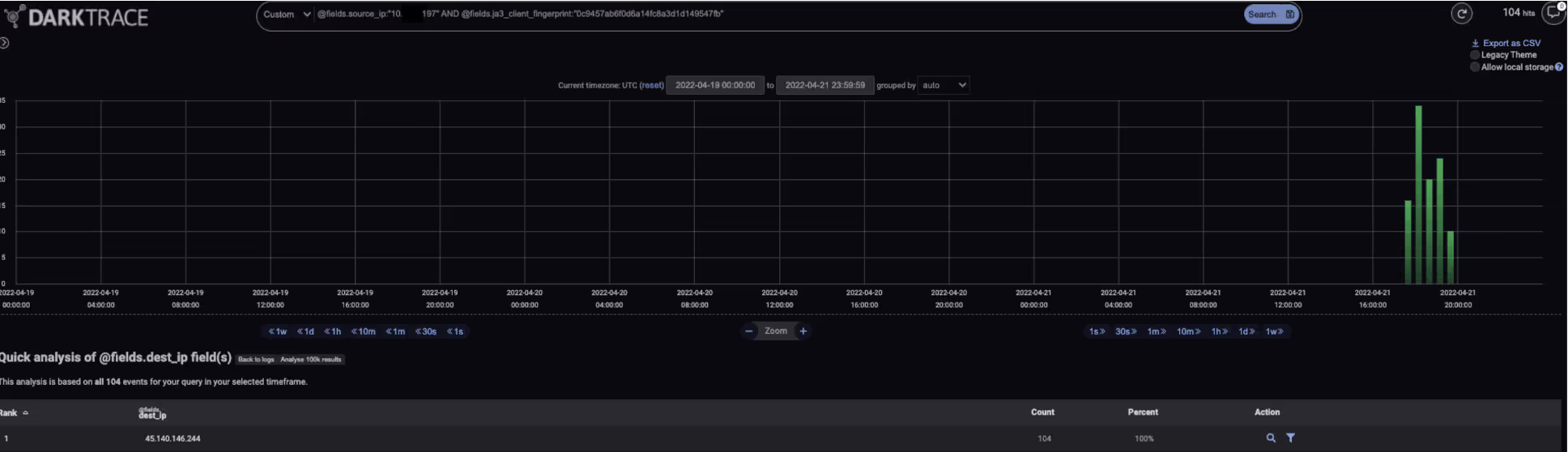1568x452 pixels.
Task: Shift time back one hour (1h)
Action: pyautogui.click(x=333, y=331)
